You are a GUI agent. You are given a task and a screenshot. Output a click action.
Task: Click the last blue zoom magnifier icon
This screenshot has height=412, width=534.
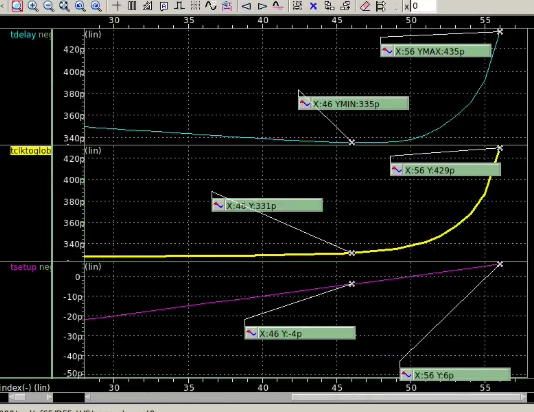[x=96, y=6]
